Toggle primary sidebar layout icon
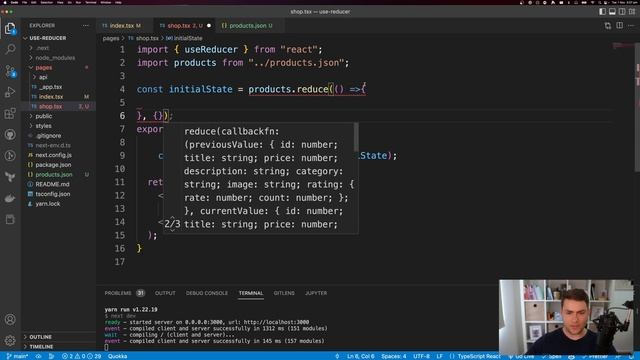The height and width of the screenshot is (360, 640). point(602,11)
